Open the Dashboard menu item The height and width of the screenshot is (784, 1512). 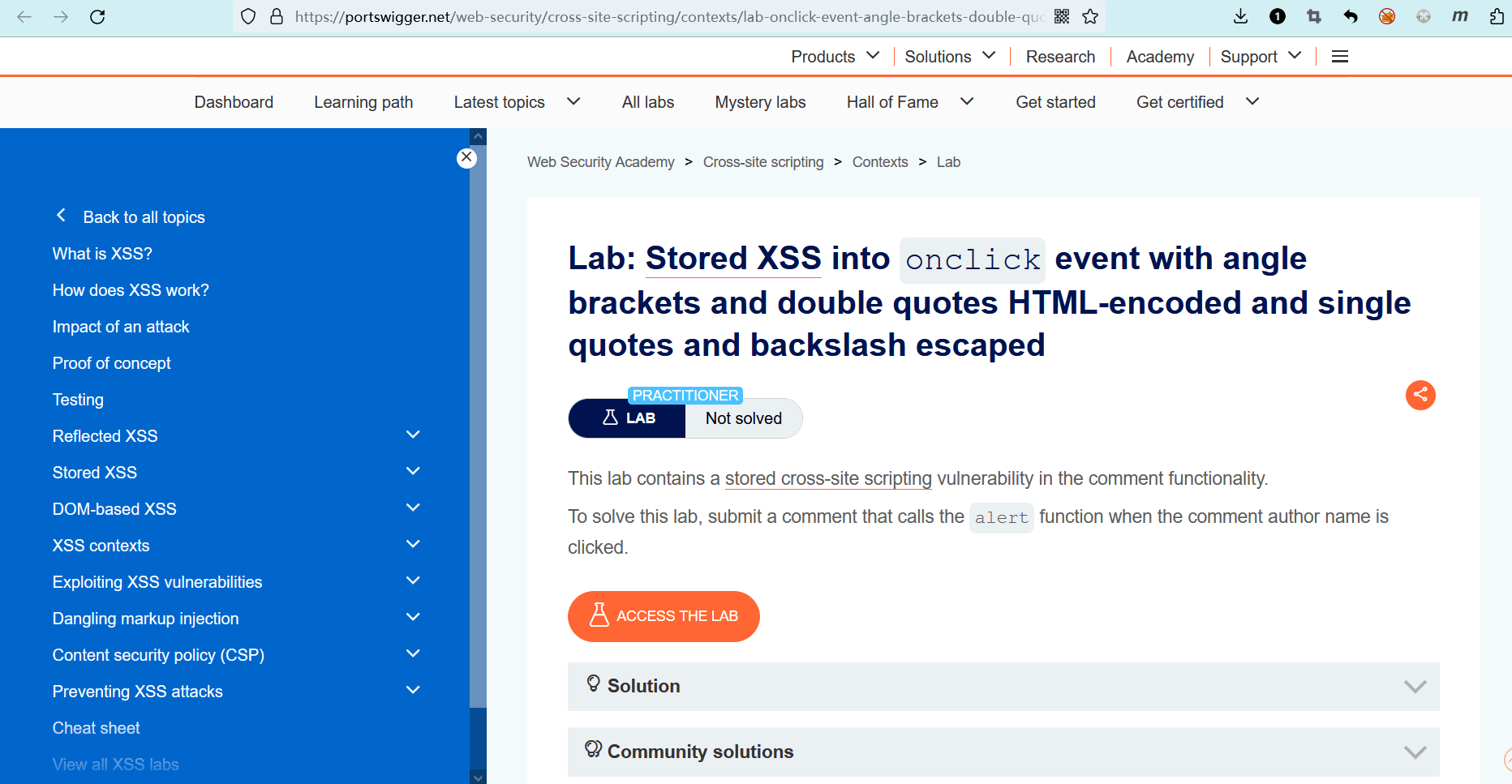click(234, 102)
